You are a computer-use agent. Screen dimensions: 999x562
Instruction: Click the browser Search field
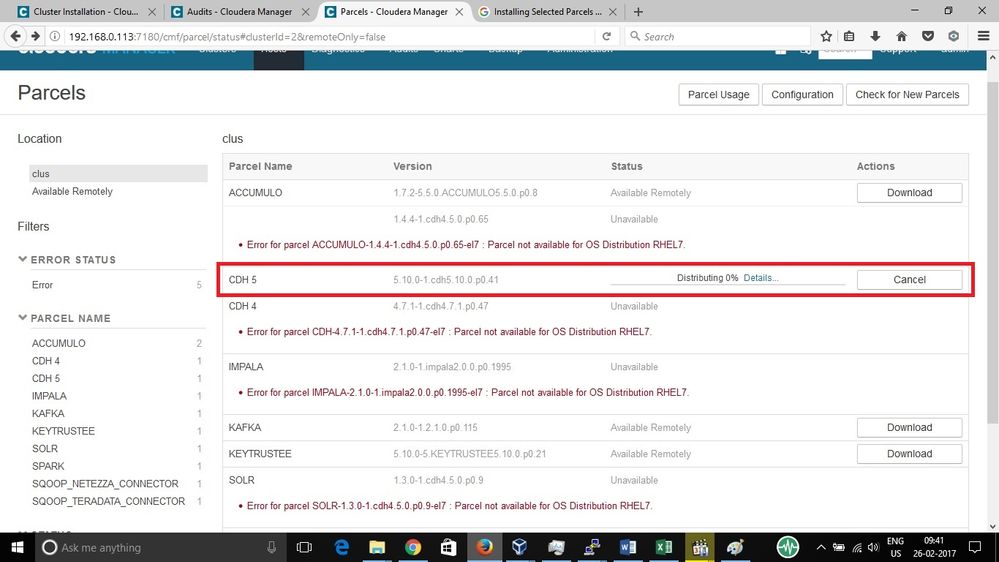pos(719,36)
